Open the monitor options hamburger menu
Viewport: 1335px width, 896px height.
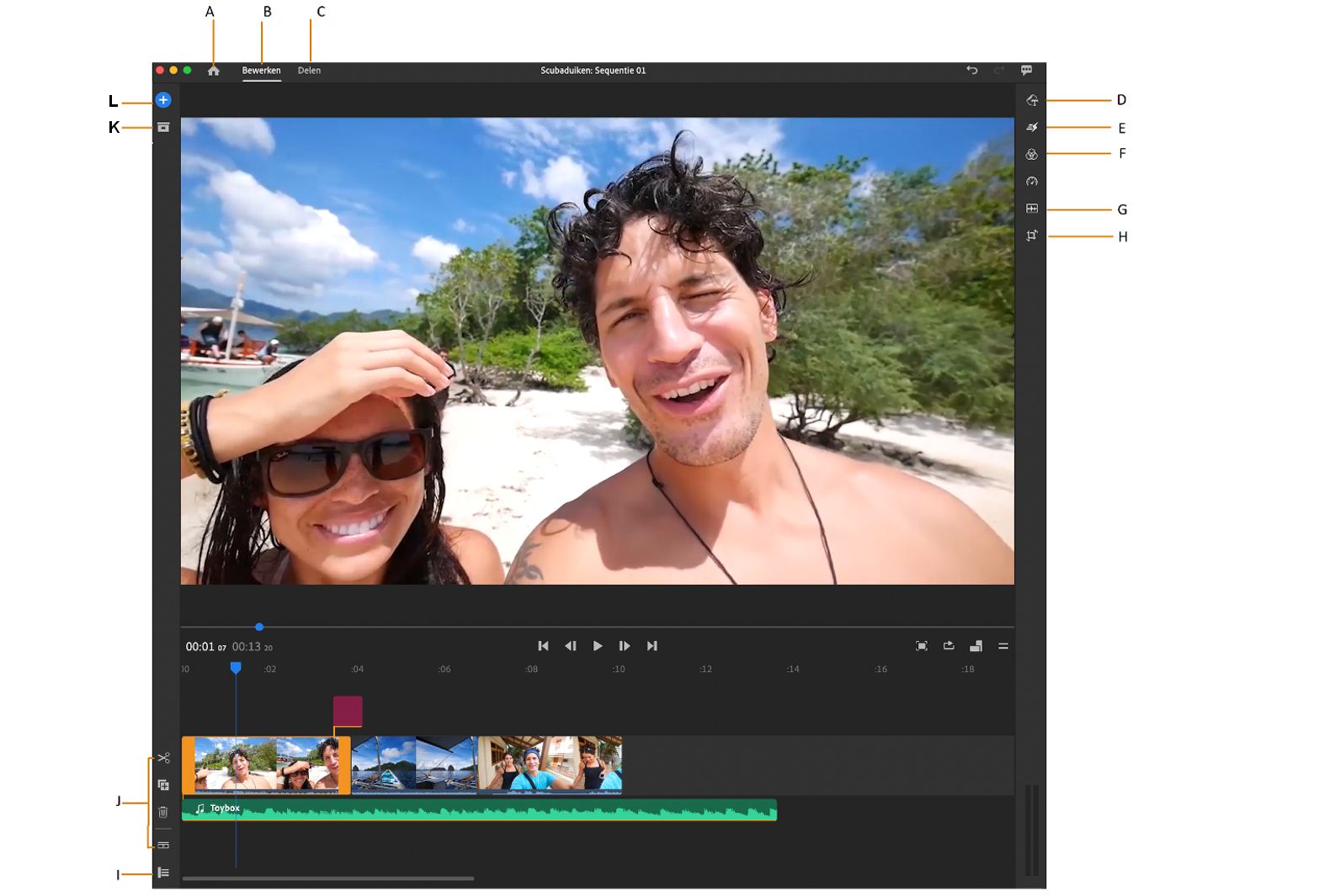1003,646
